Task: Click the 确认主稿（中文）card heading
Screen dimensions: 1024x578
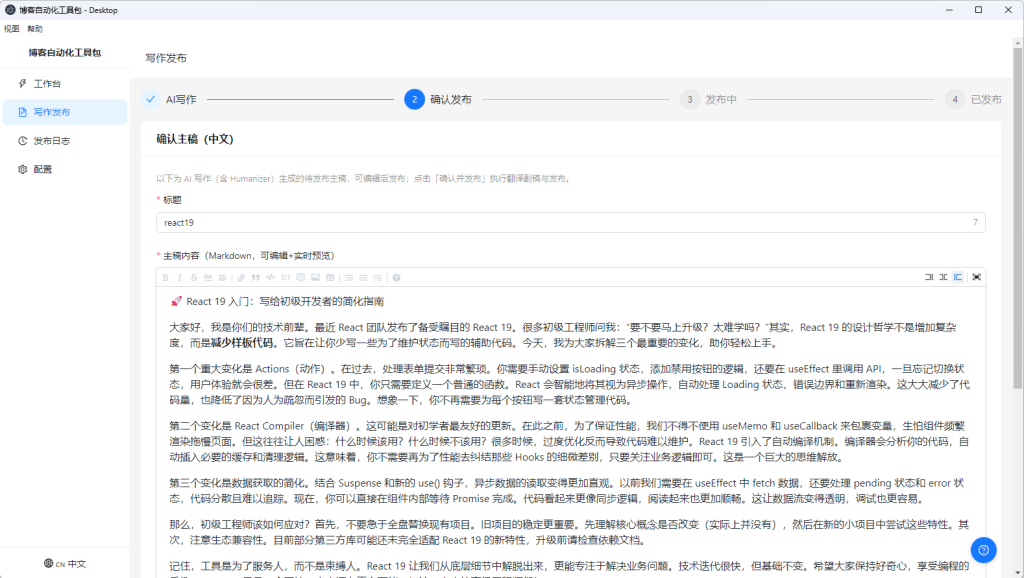Action: pos(195,139)
